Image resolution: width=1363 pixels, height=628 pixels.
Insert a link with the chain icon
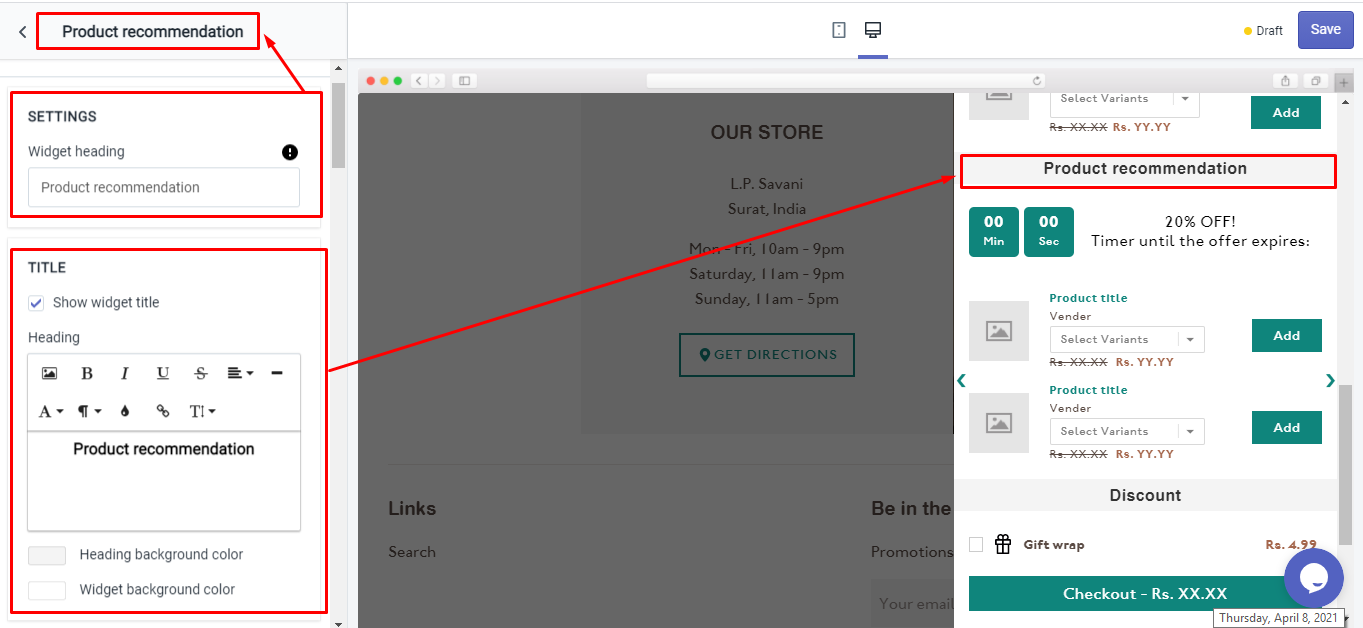pos(163,411)
